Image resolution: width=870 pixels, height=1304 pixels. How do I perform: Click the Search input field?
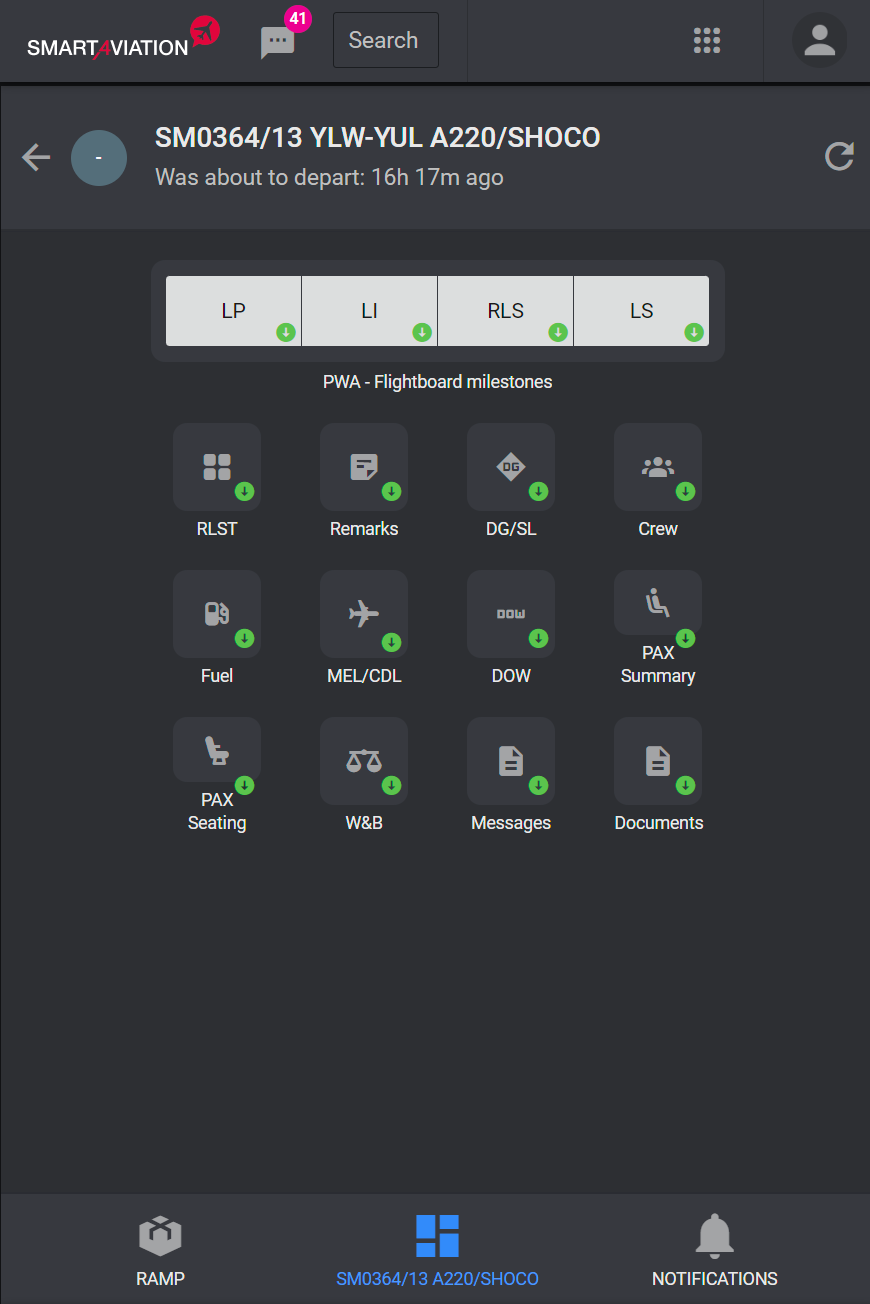point(385,40)
